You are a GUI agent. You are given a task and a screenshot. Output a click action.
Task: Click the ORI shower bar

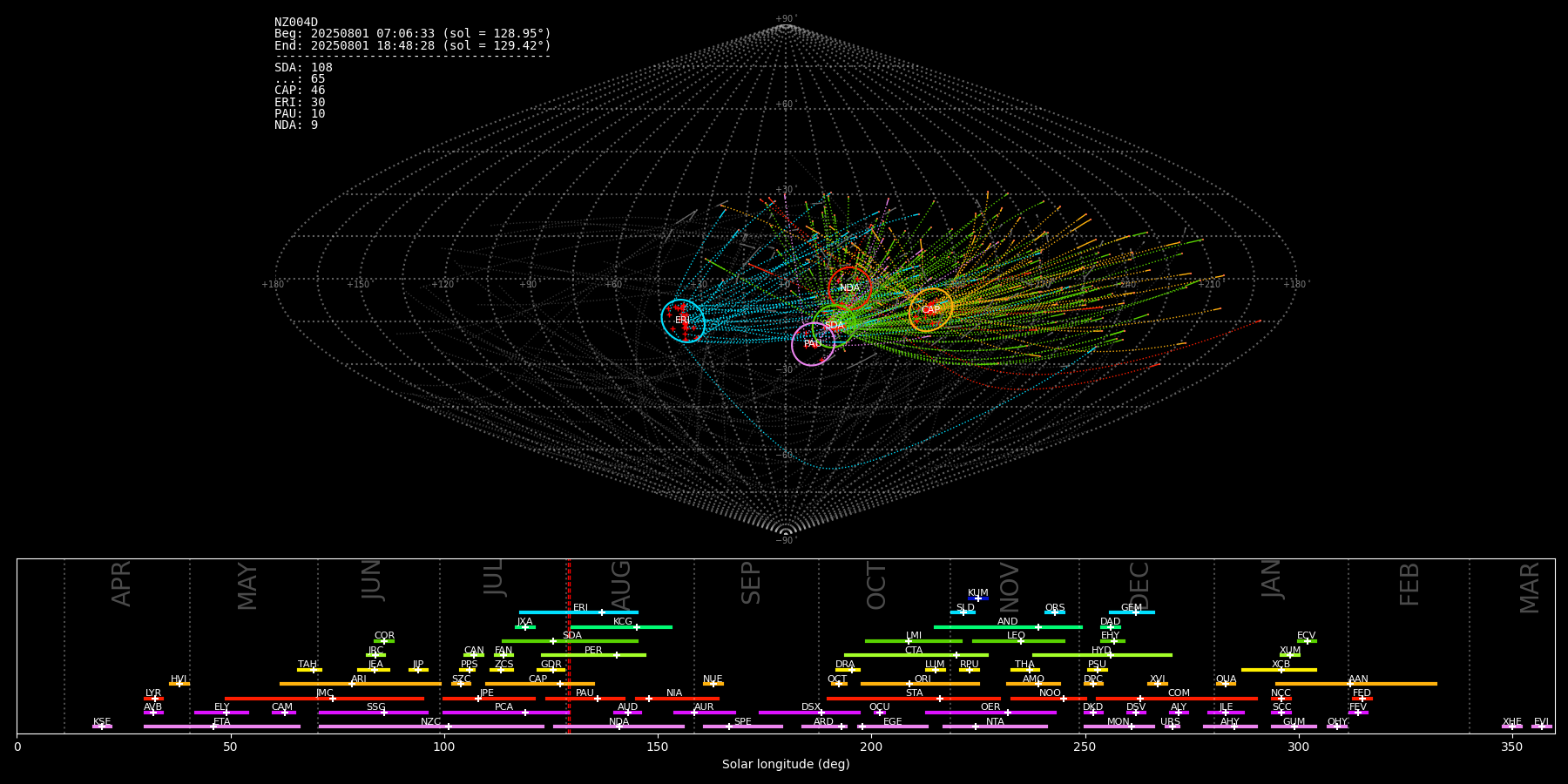tap(920, 684)
